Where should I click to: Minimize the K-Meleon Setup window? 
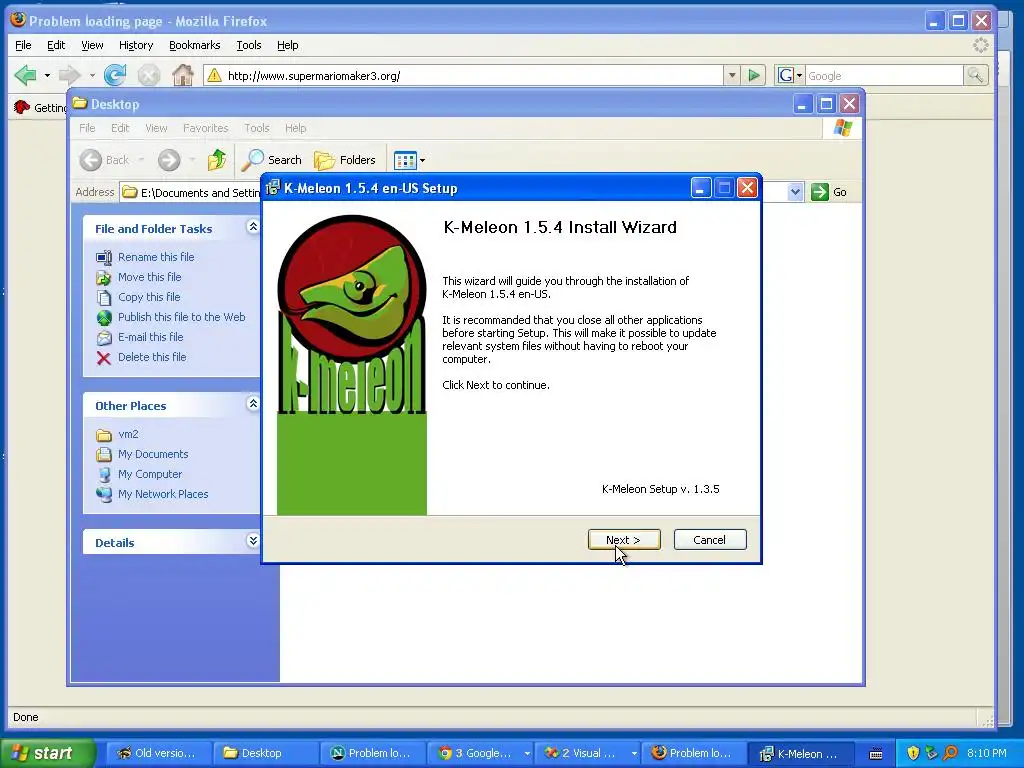[x=700, y=188]
